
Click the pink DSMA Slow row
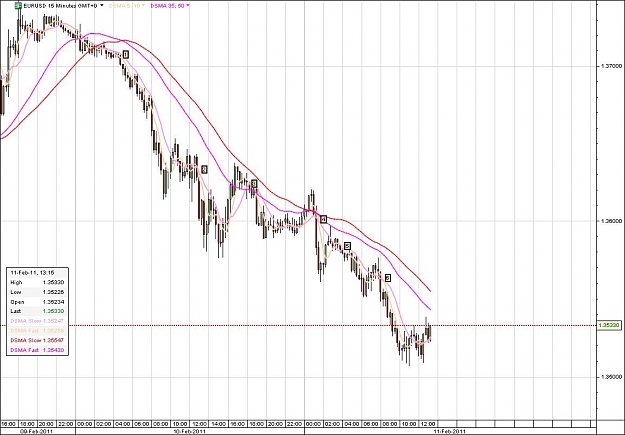coord(37,321)
